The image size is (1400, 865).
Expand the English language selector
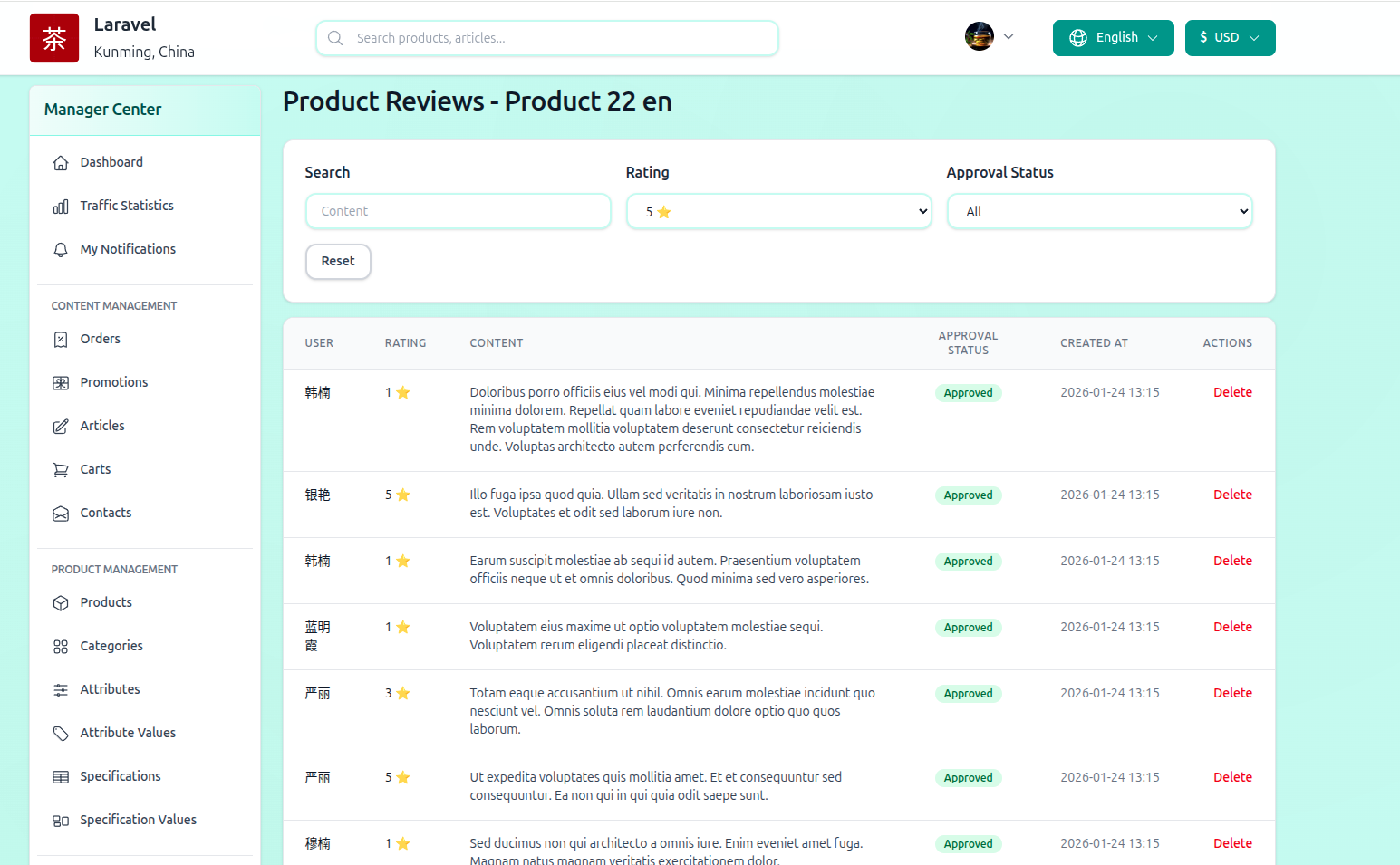tap(1113, 38)
